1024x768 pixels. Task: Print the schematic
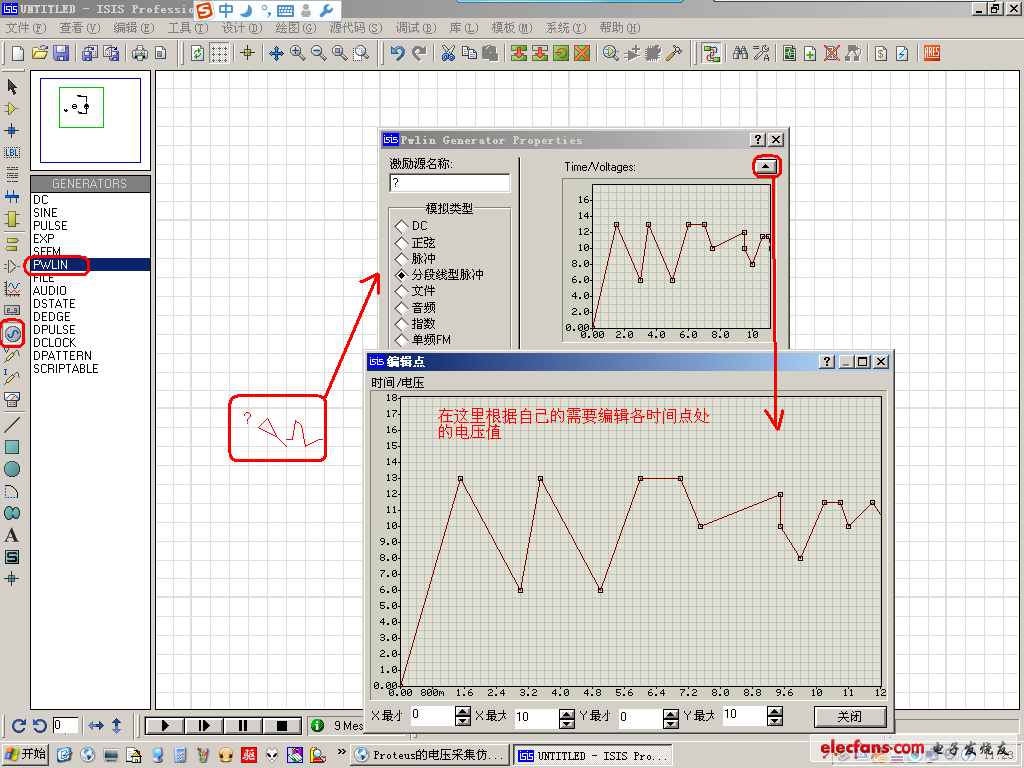140,53
